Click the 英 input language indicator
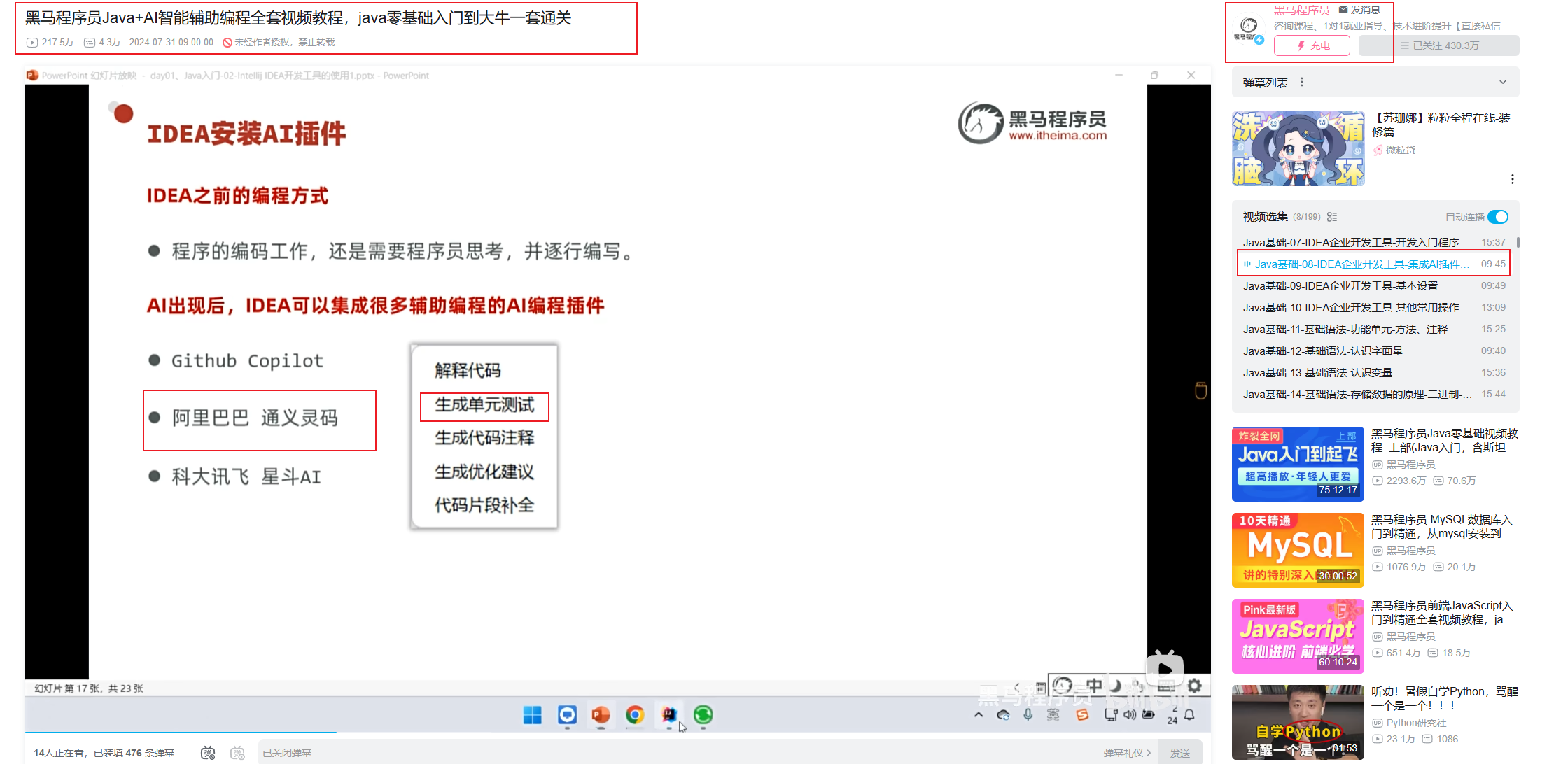 click(1053, 715)
